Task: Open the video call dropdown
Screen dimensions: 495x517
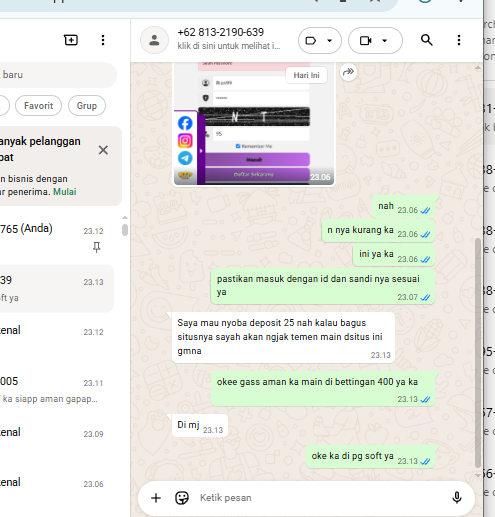Action: tap(375, 41)
